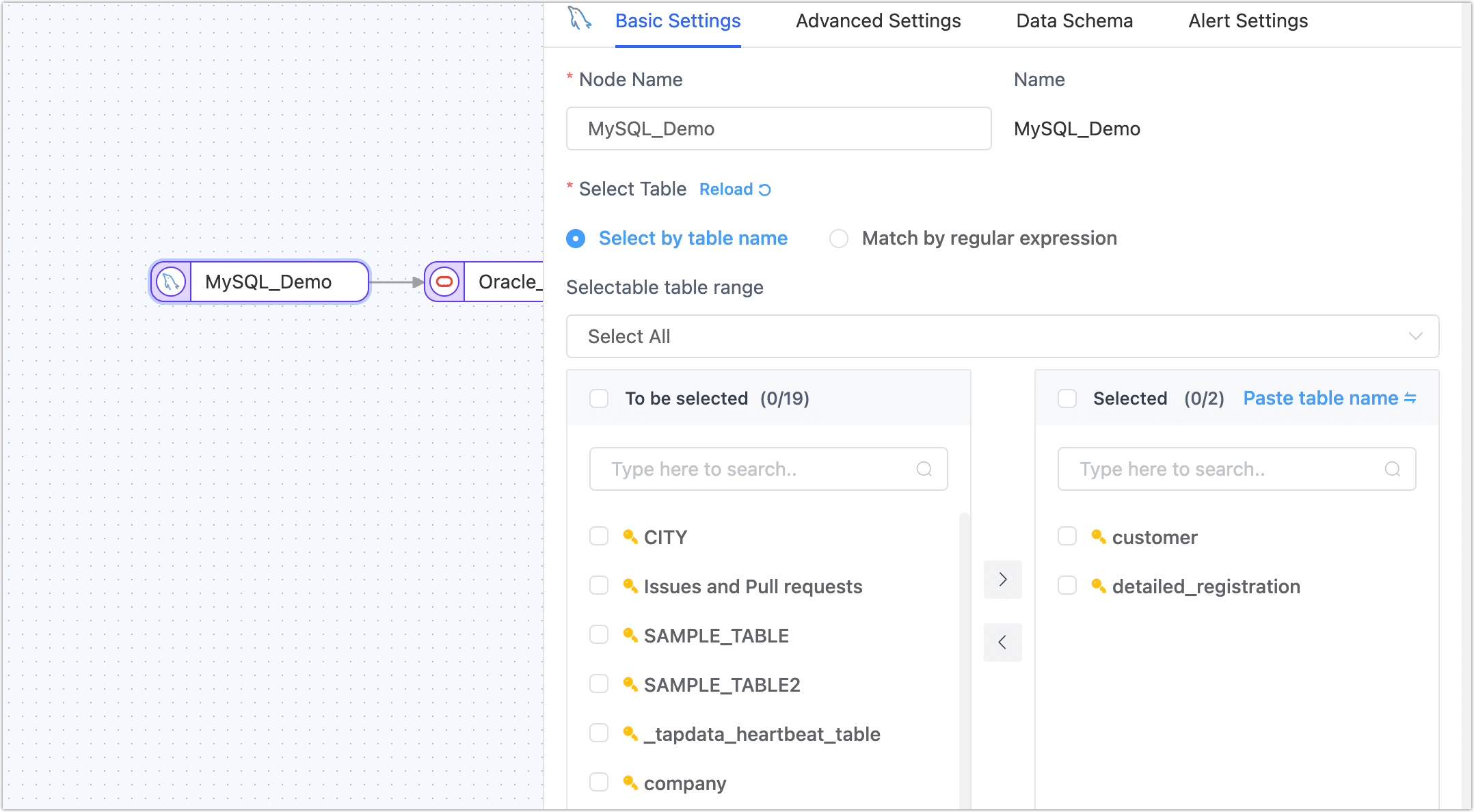This screenshot has width=1474, height=812.
Task: Click the Node Name input field
Action: pos(778,128)
